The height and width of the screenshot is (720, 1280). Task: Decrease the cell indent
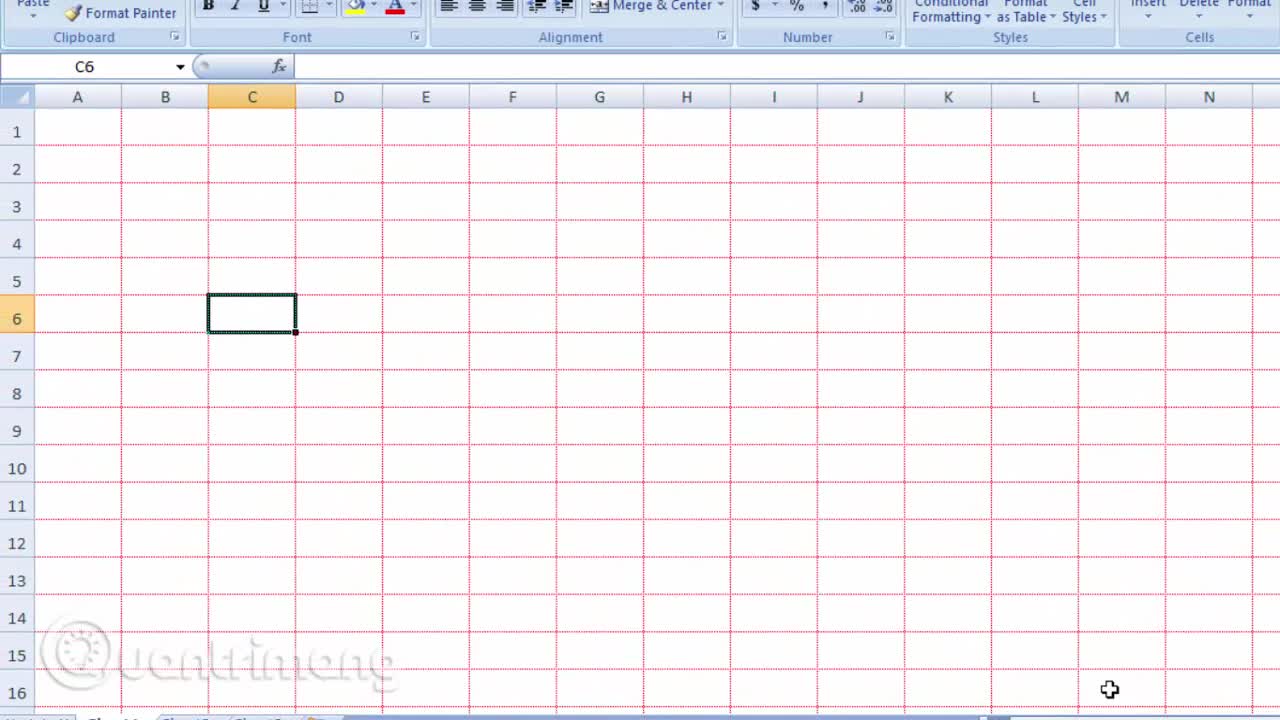tap(537, 6)
